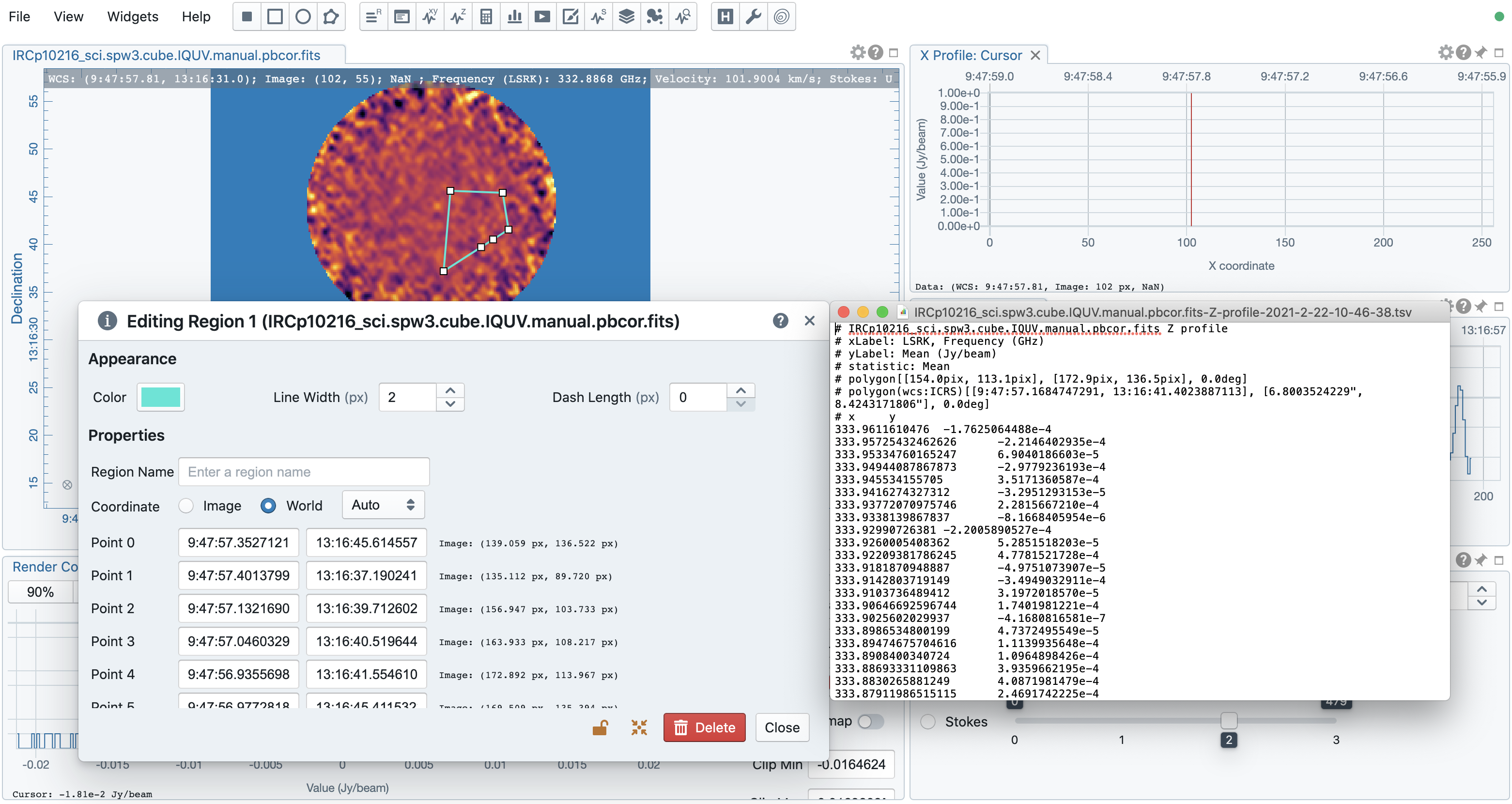This screenshot has width=1512, height=804.
Task: Switch region coordinates to Image
Action: click(x=186, y=505)
